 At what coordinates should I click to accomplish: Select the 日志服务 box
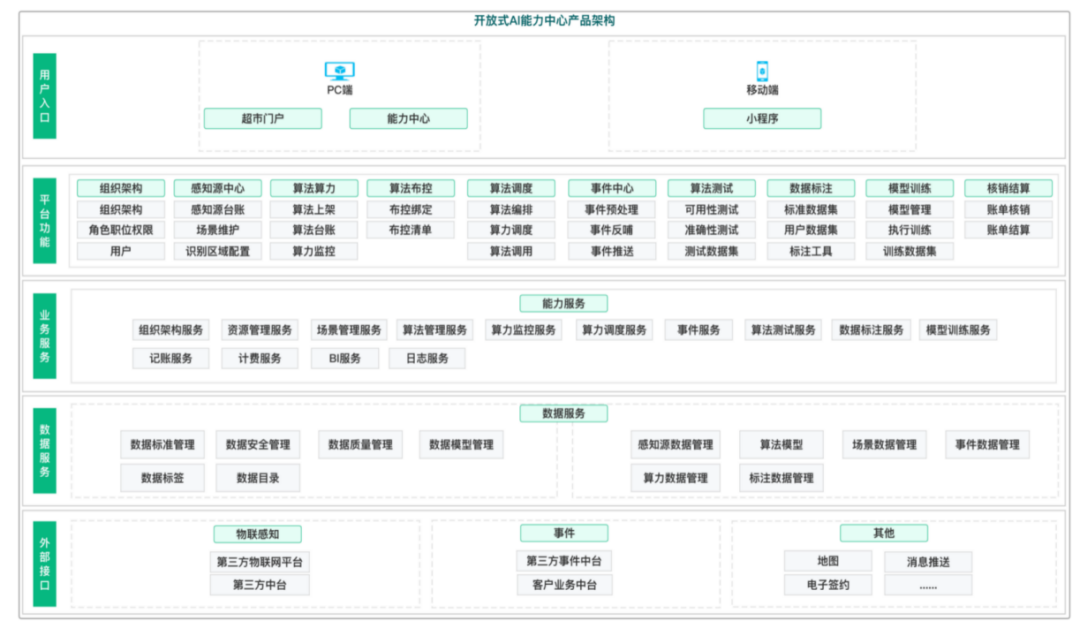pyautogui.click(x=427, y=358)
